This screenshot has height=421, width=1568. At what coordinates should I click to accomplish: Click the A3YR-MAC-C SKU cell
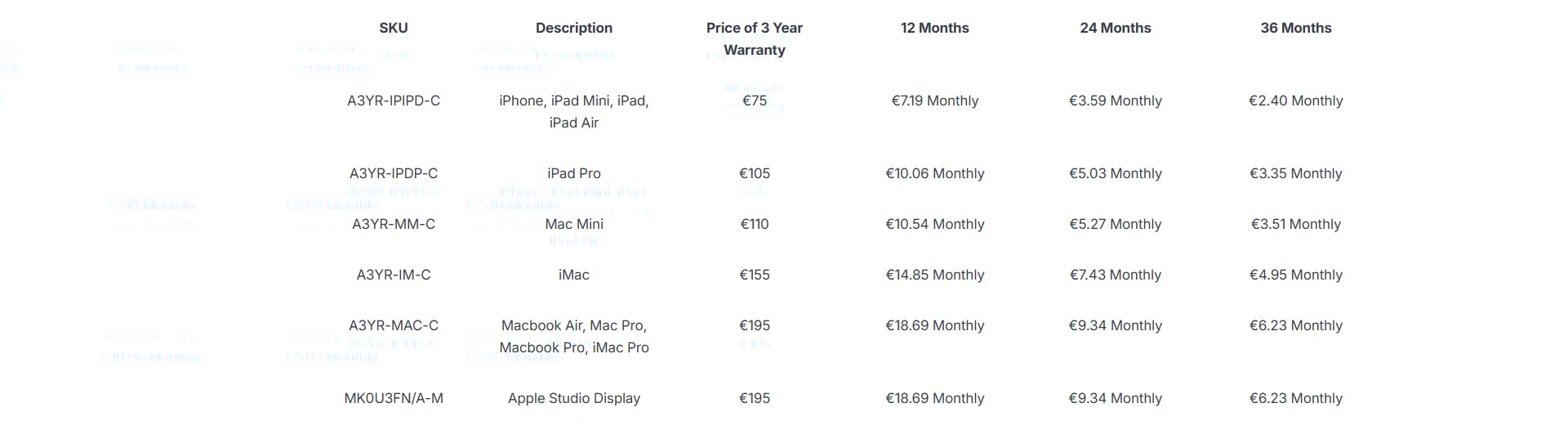tap(393, 325)
